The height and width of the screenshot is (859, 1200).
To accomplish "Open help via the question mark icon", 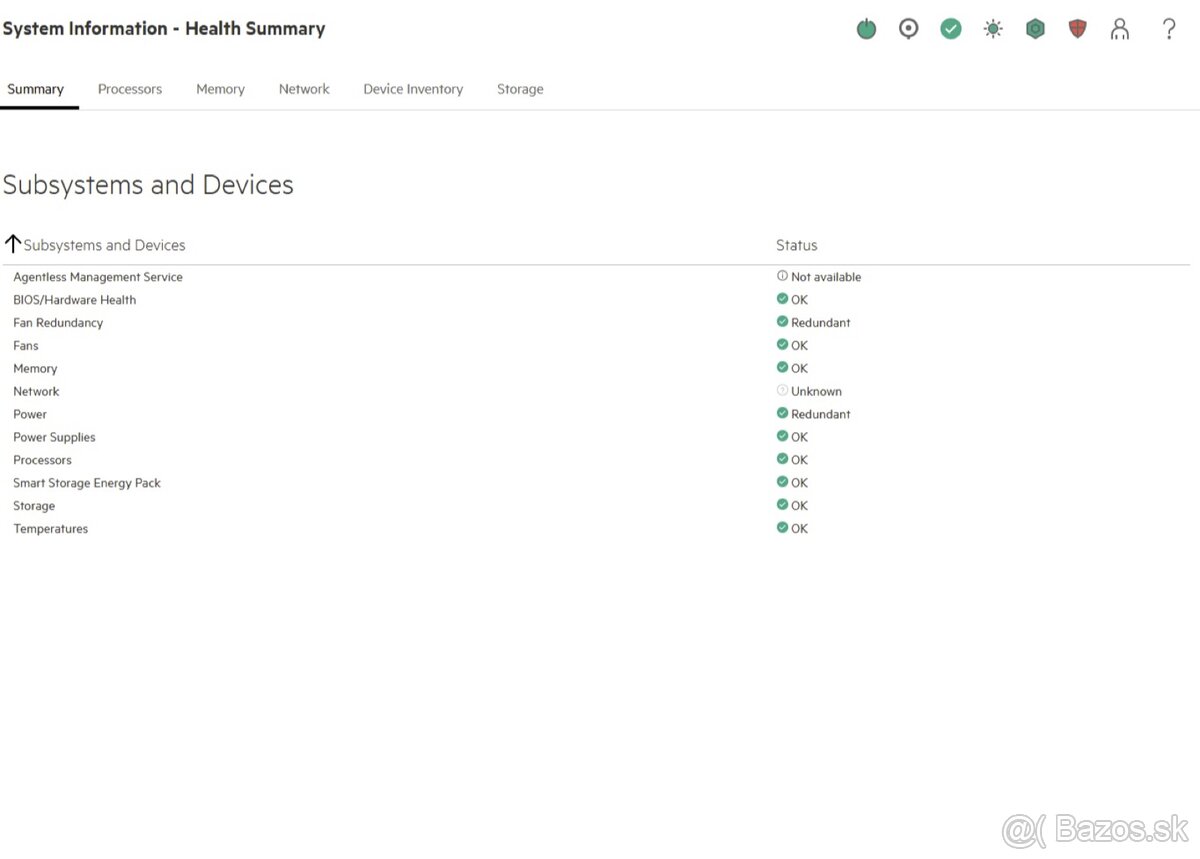I will 1168,29.
